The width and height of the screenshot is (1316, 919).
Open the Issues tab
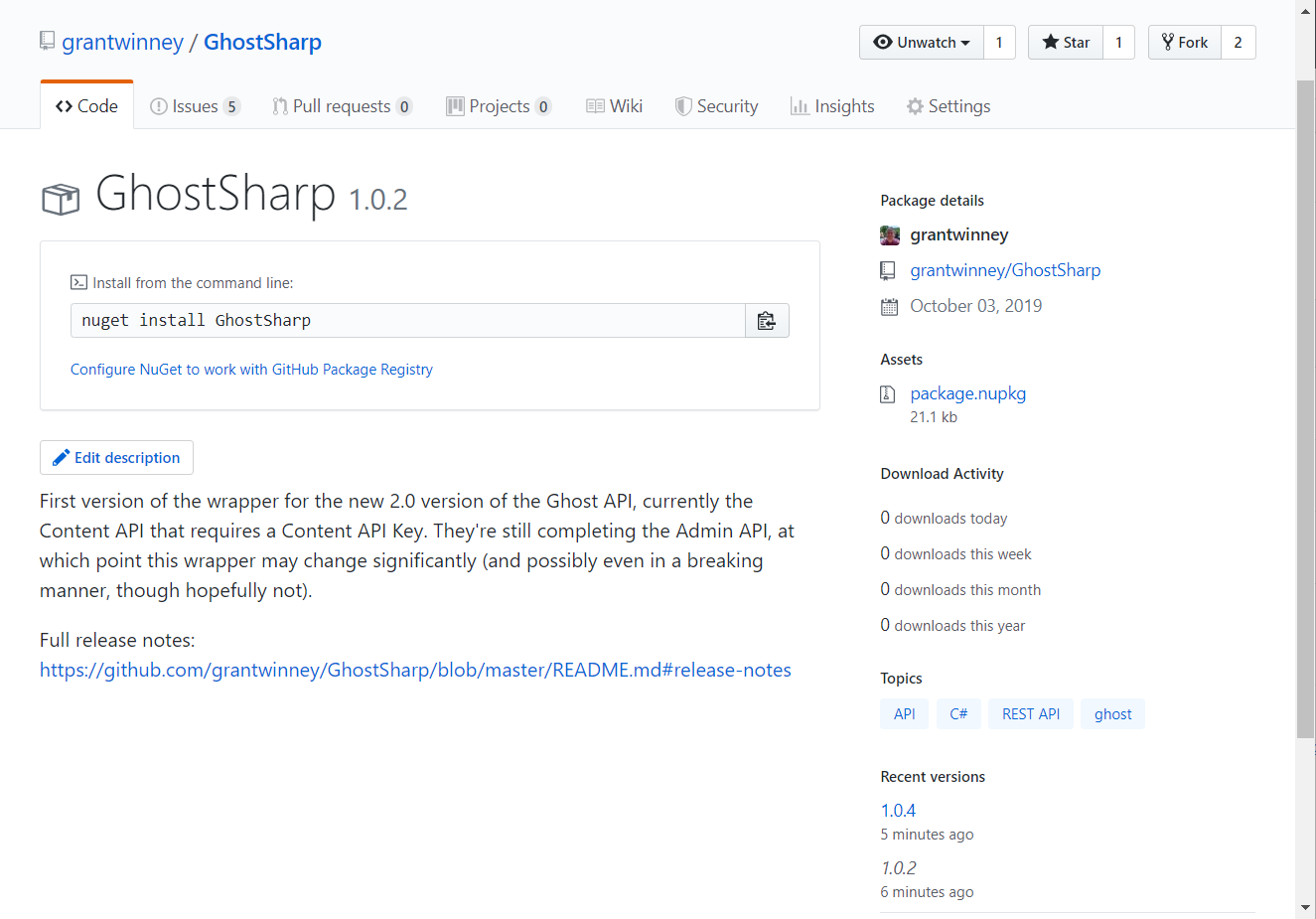[x=195, y=106]
